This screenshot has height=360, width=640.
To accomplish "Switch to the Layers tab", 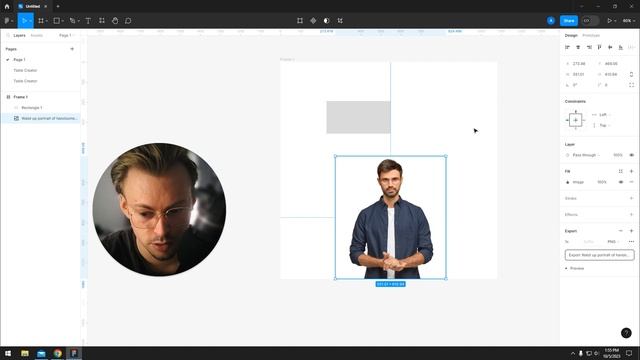I will (x=19, y=36).
